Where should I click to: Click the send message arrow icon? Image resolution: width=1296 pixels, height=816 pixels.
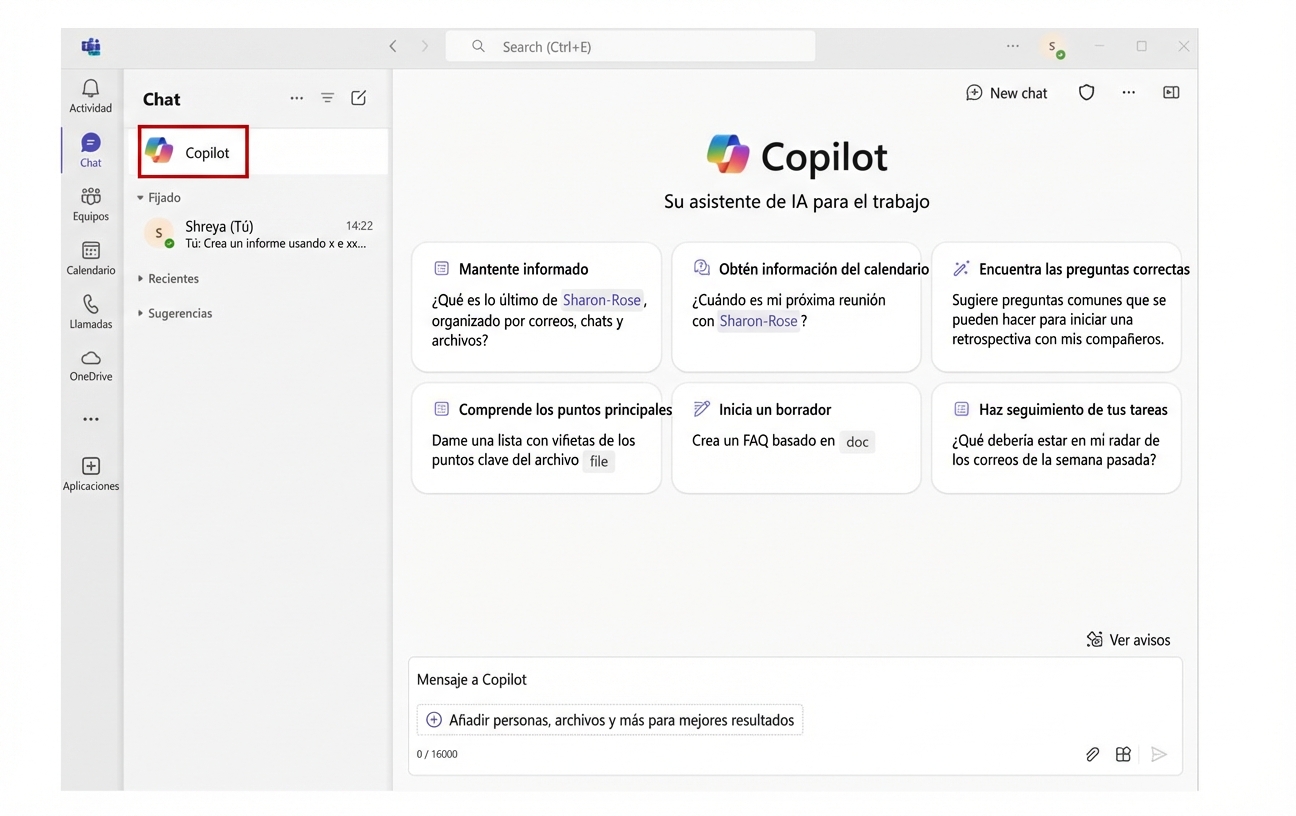[x=1160, y=754]
